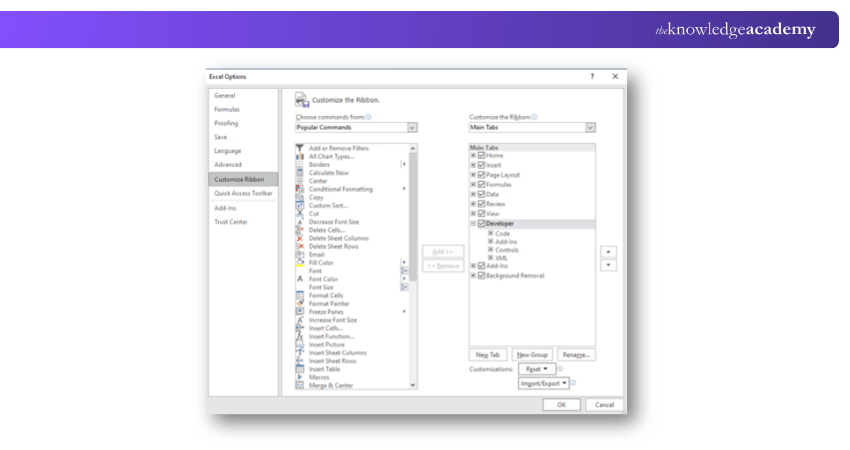Screen dimensions: 850x450
Task: Open the Reset customizations dropdown
Action: point(536,369)
